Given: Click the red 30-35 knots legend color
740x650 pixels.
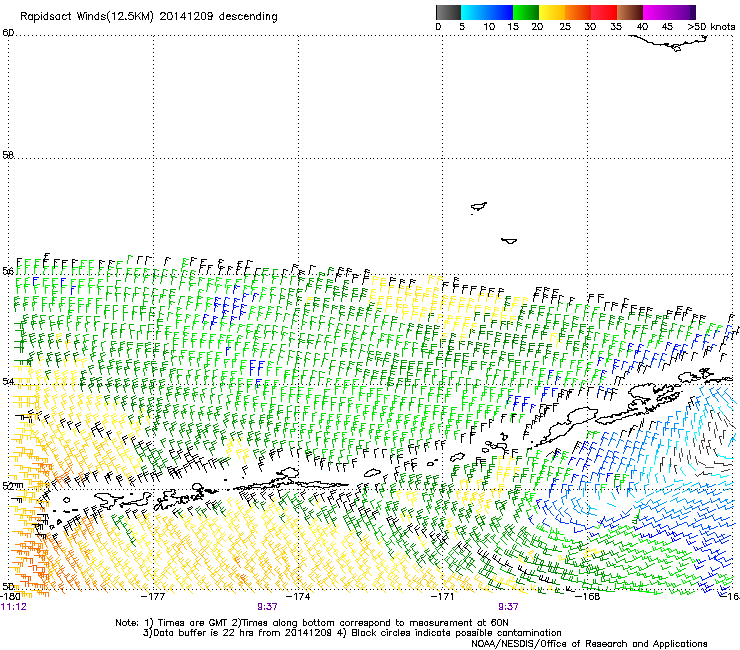Looking at the screenshot, I should [x=604, y=12].
